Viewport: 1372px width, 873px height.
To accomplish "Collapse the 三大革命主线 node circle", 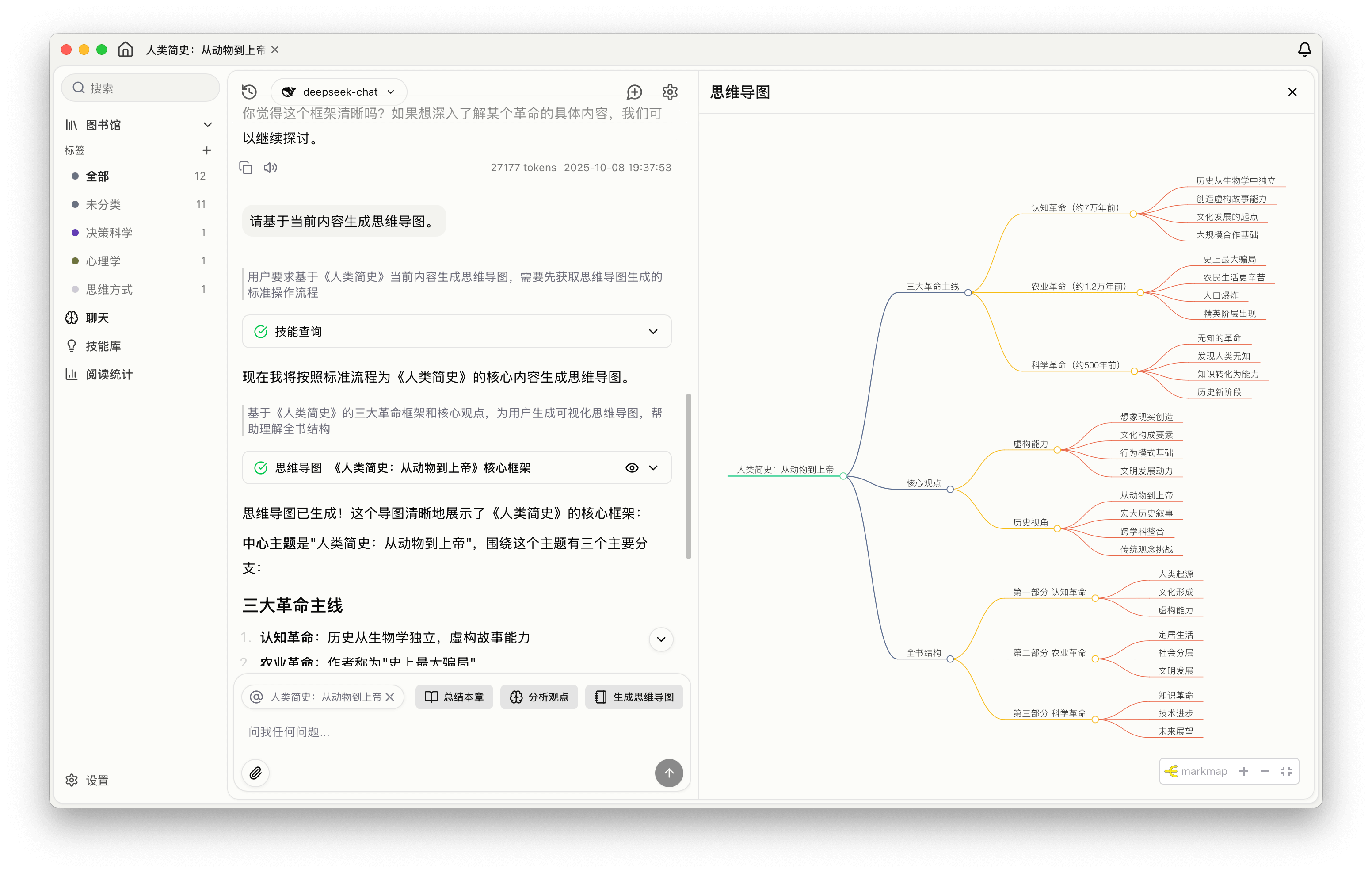I will [x=968, y=293].
